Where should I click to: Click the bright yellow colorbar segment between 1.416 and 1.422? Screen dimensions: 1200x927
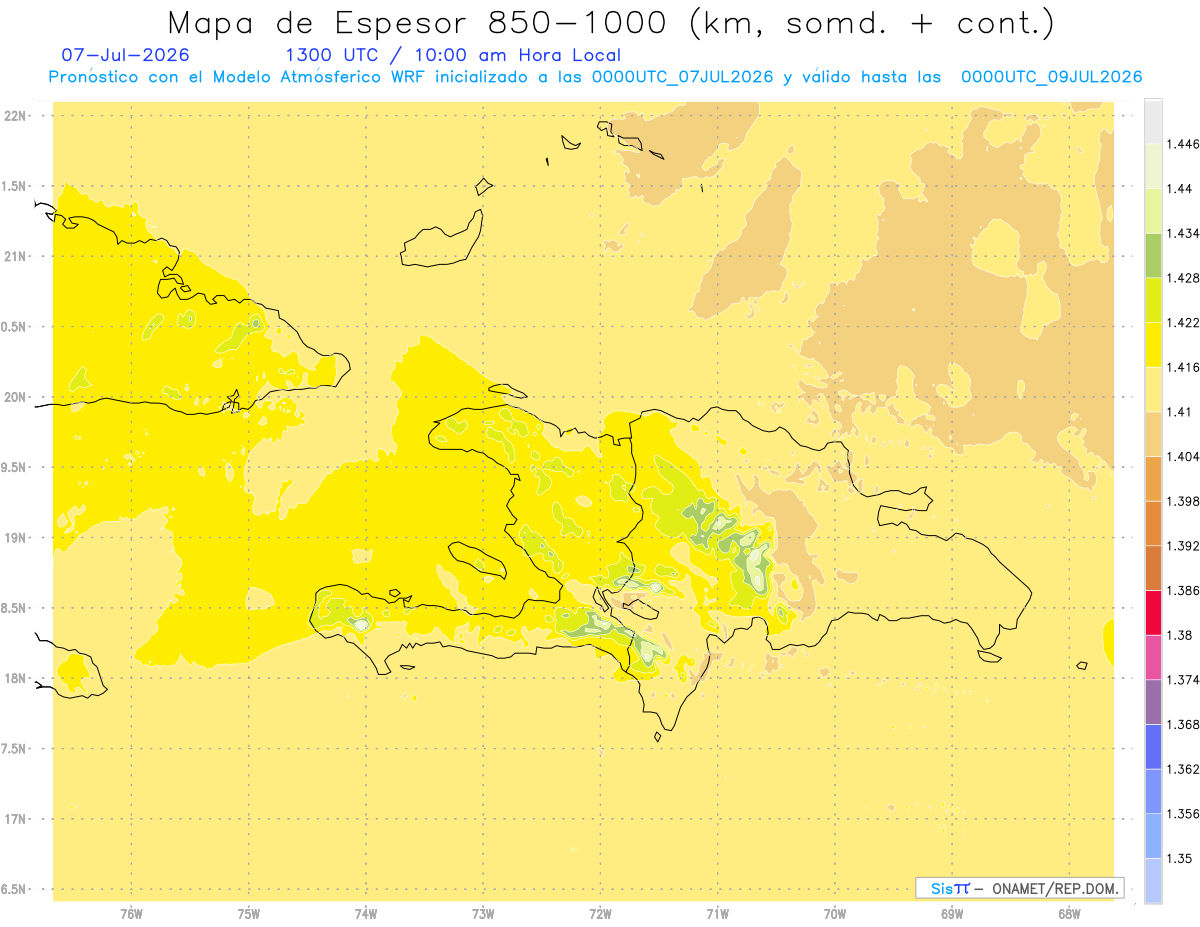pyautogui.click(x=1153, y=345)
